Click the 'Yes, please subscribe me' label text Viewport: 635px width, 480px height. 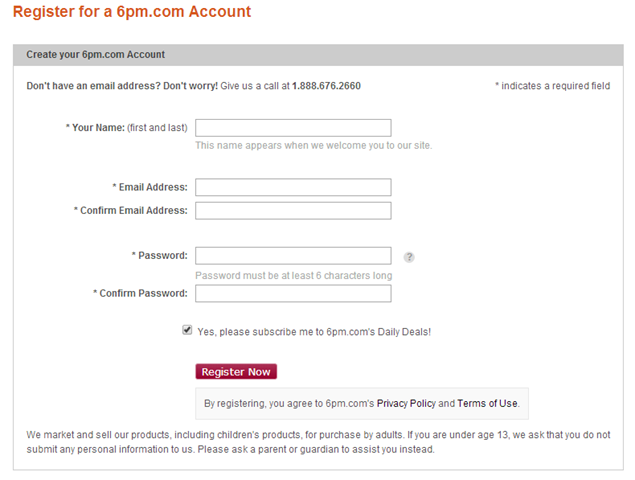tap(314, 332)
